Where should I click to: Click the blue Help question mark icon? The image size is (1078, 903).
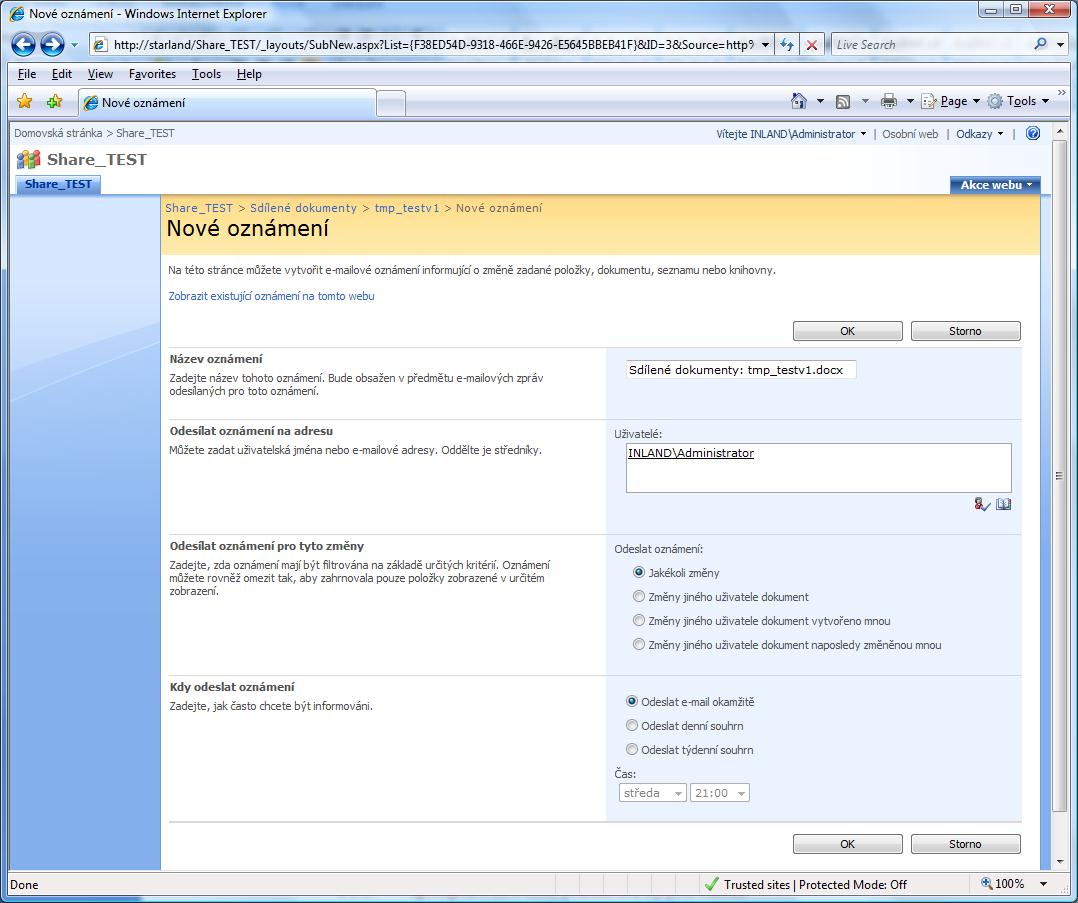[1033, 133]
